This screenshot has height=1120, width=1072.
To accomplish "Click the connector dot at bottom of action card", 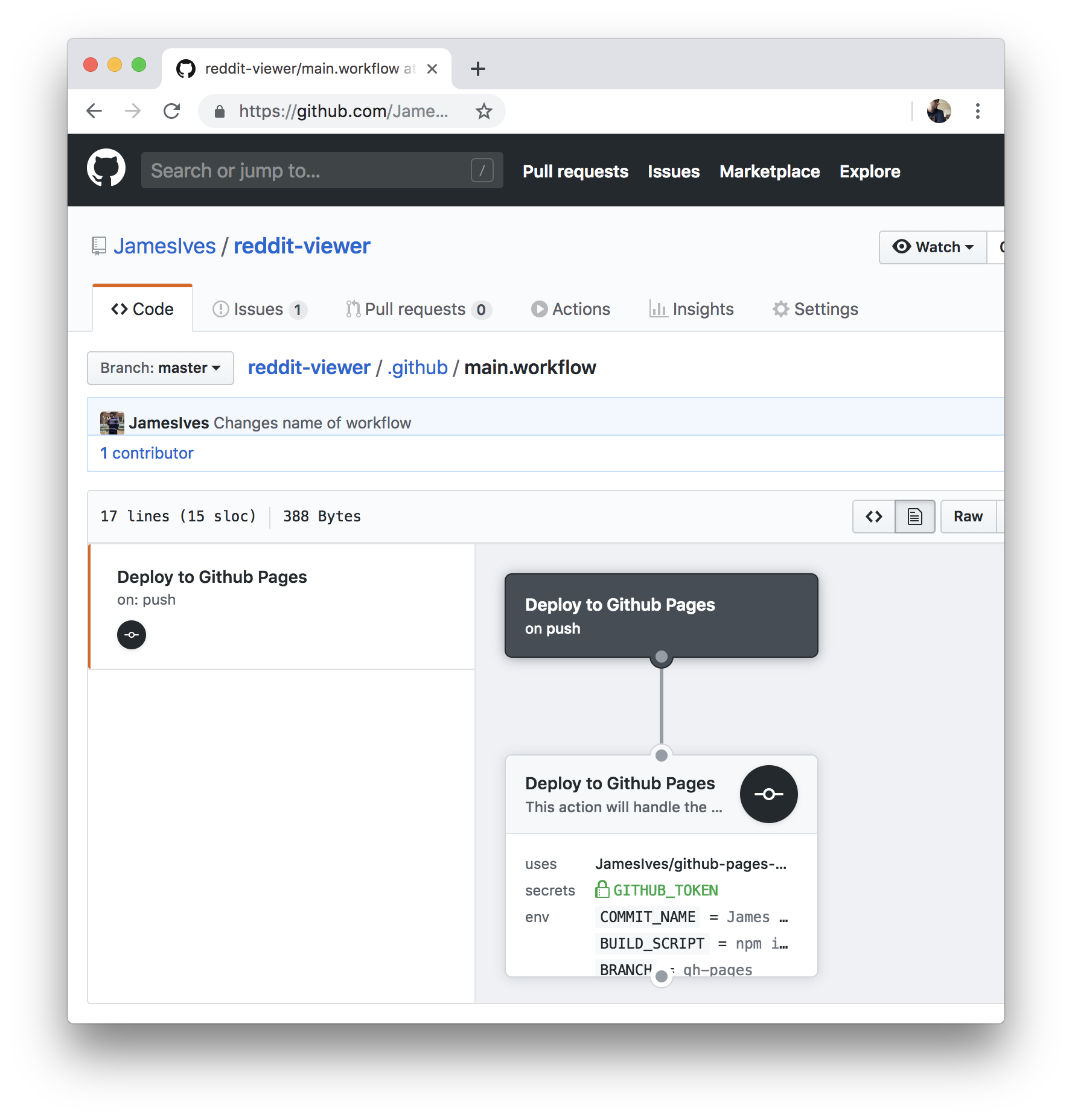I will click(x=662, y=976).
